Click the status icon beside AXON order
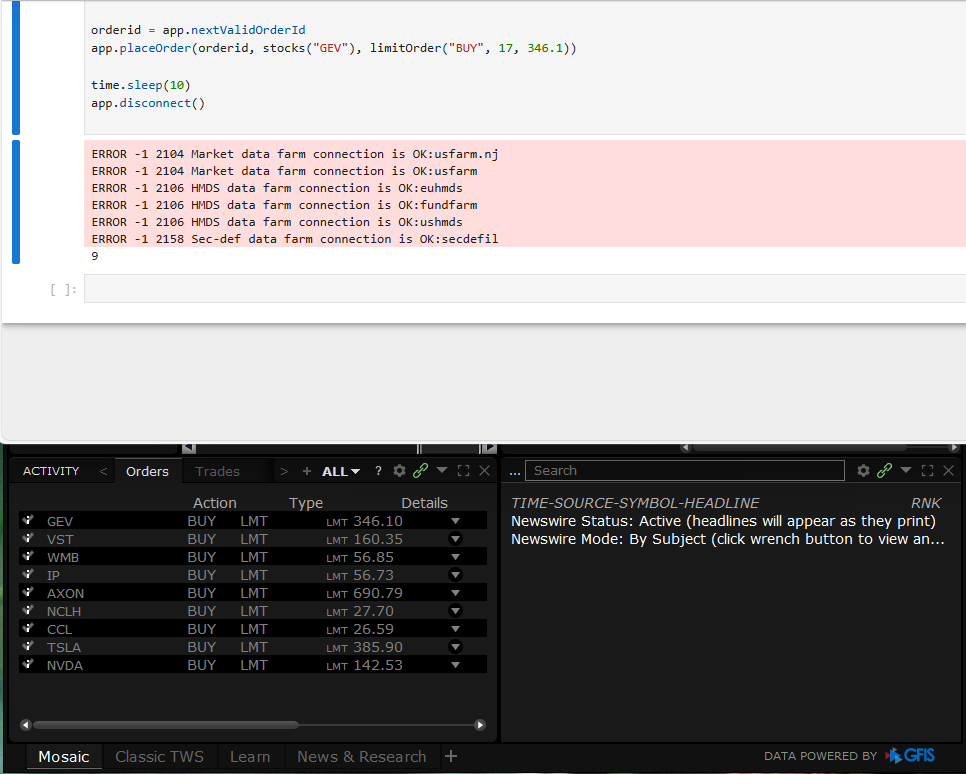The height and width of the screenshot is (774, 966). tap(28, 592)
